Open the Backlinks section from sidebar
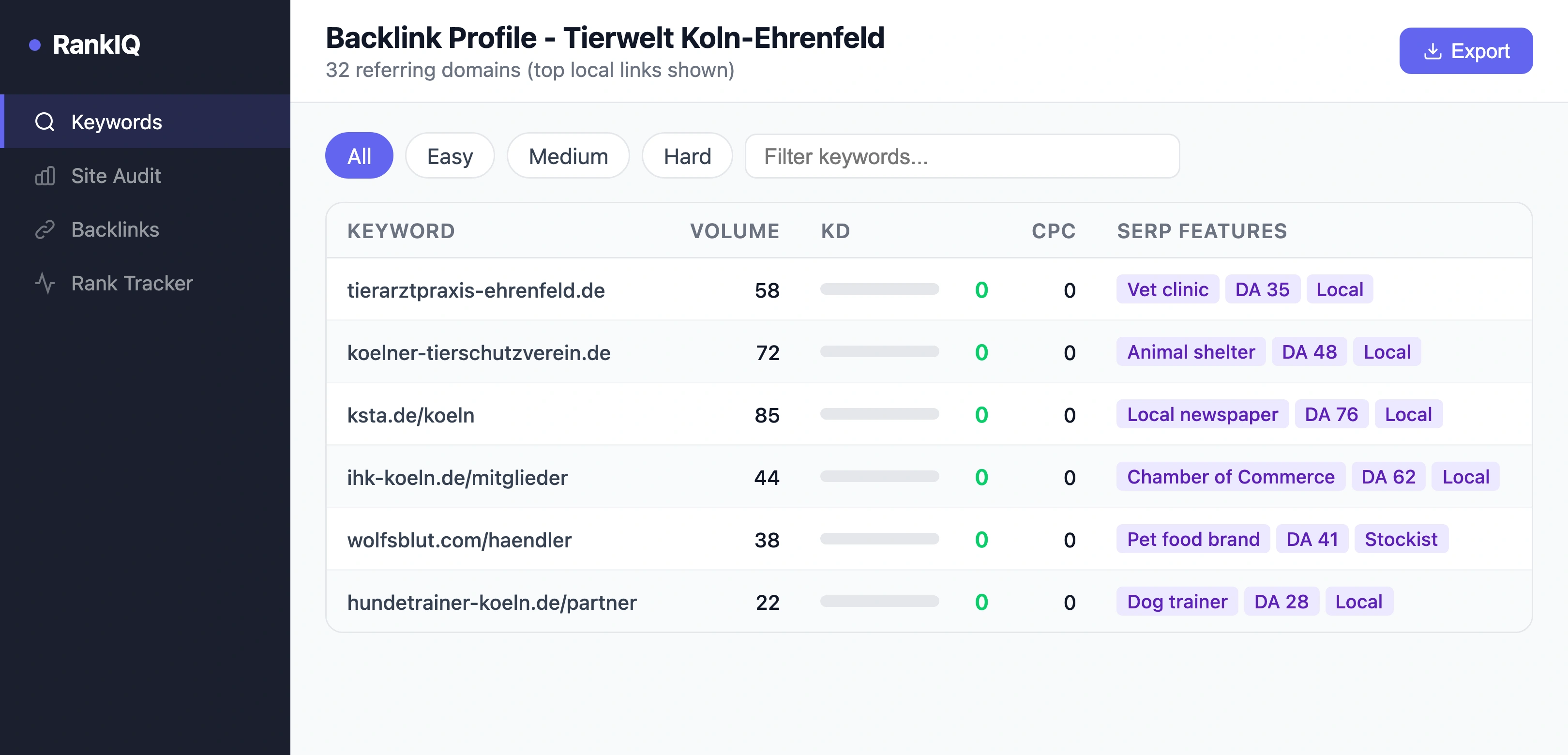 115,229
